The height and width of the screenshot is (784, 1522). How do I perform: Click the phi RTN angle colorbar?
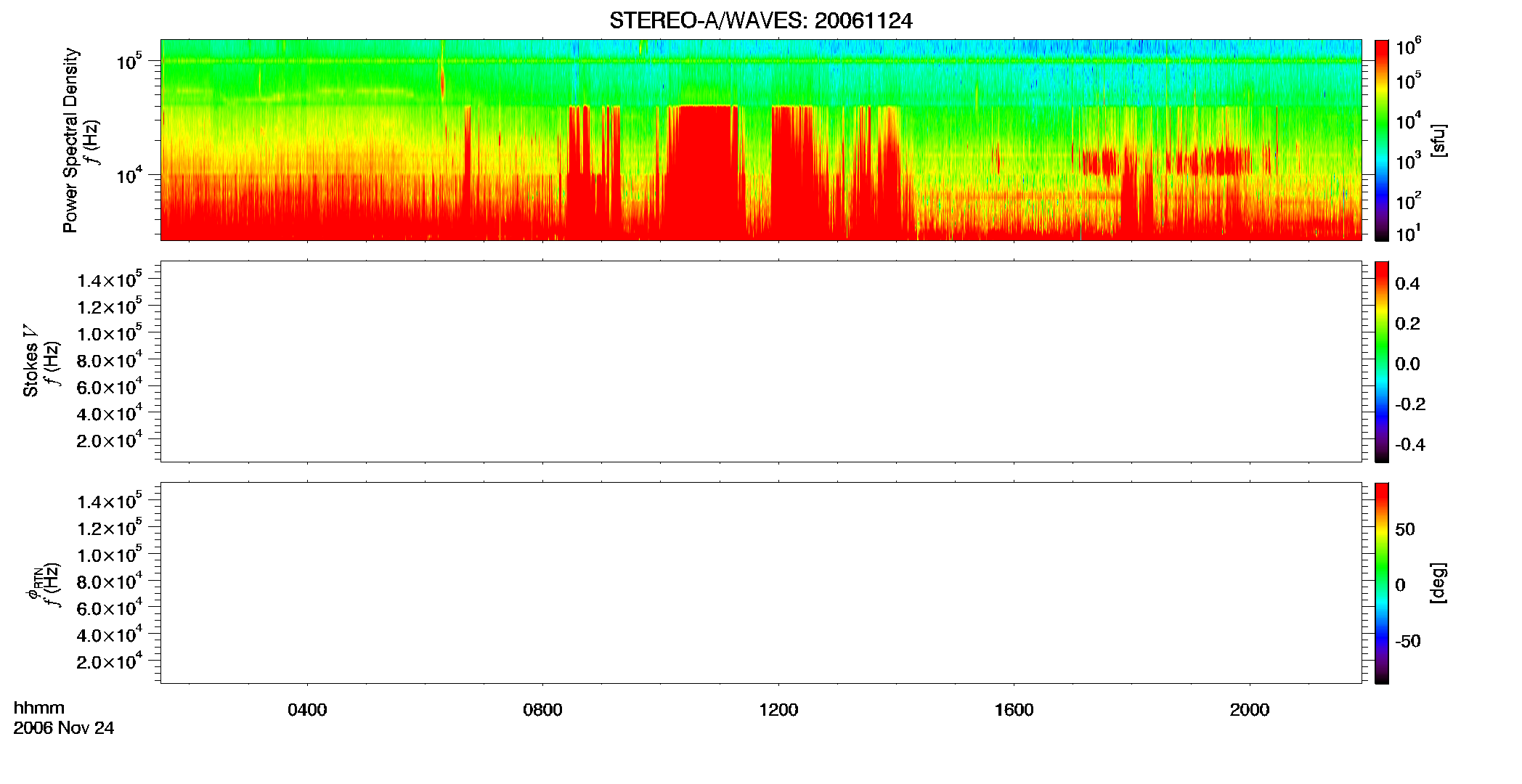click(1382, 583)
